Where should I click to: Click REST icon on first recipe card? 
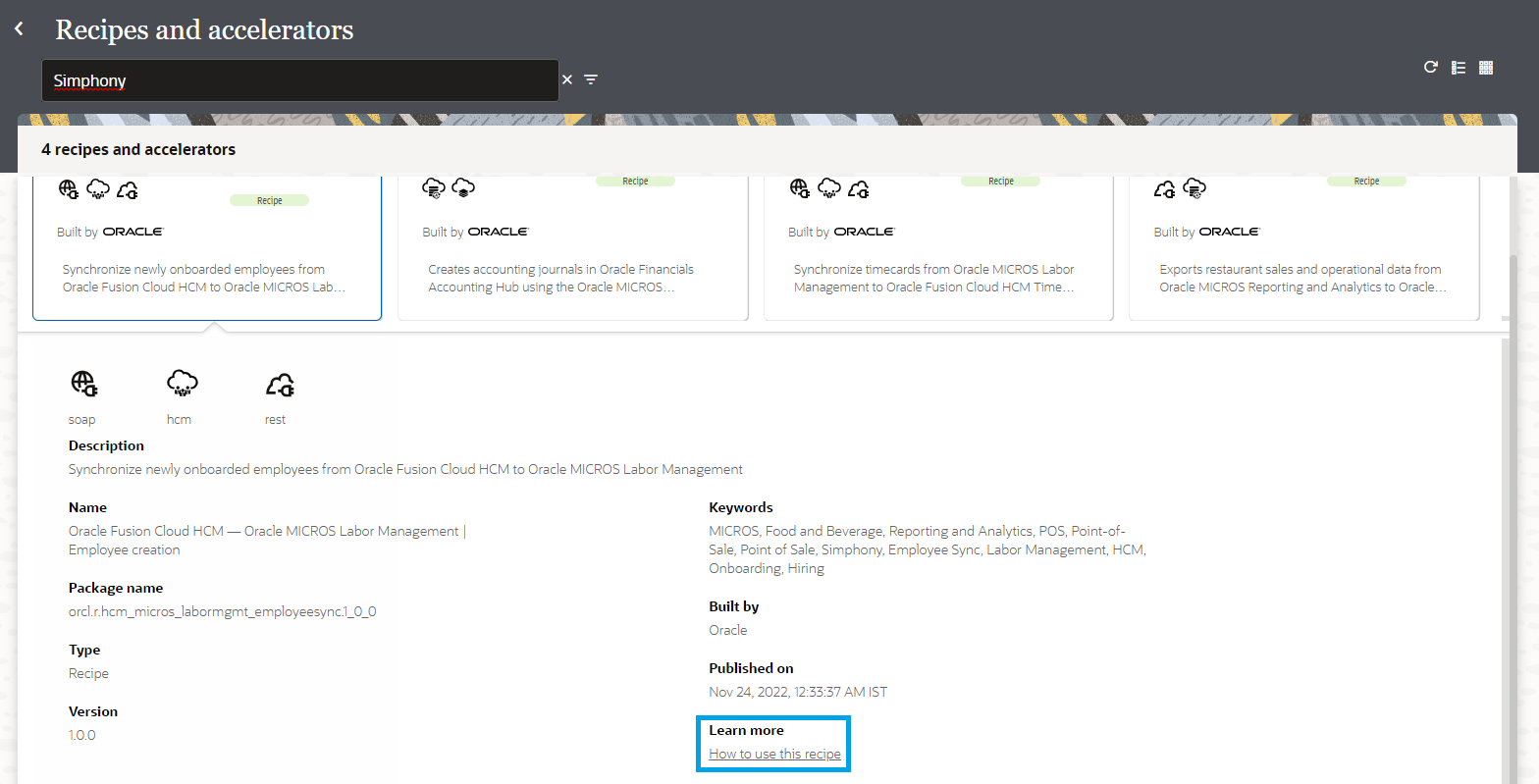pyautogui.click(x=128, y=190)
